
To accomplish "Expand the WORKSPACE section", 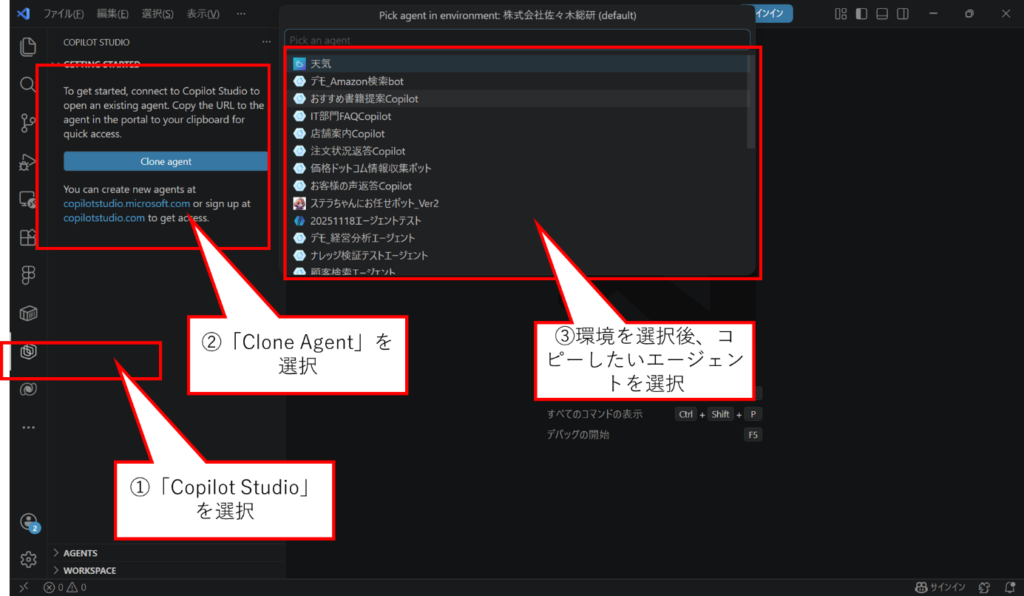I will point(89,570).
